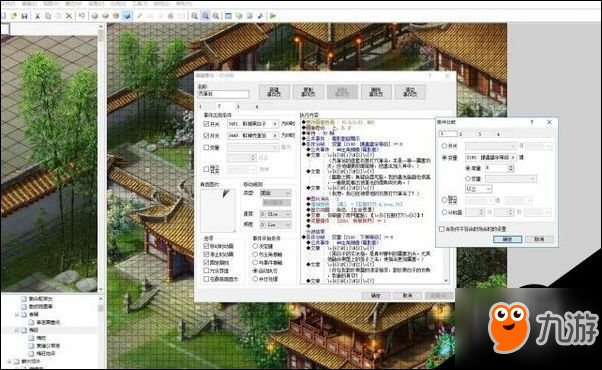Screen dimensions: 602x370
Task: Set map zoom to 1:2 magnifier
Action: pyautogui.click(x=205, y=16)
